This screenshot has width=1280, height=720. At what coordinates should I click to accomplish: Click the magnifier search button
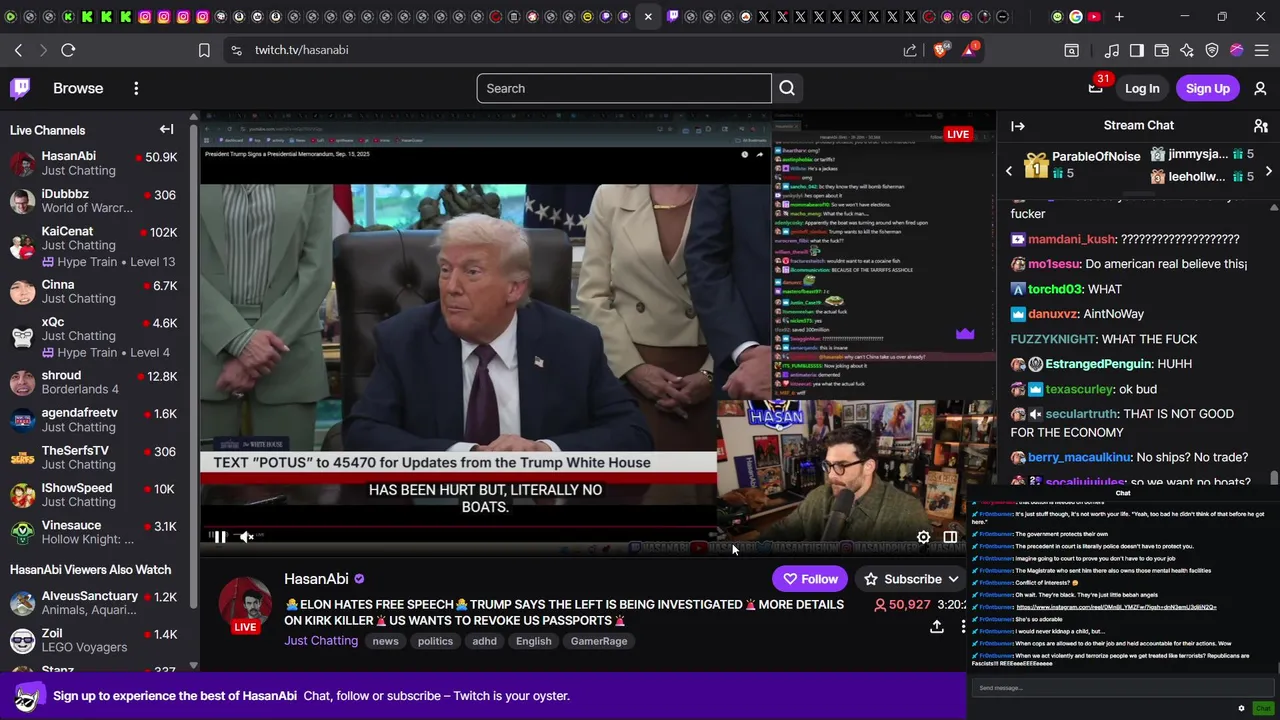(x=787, y=88)
